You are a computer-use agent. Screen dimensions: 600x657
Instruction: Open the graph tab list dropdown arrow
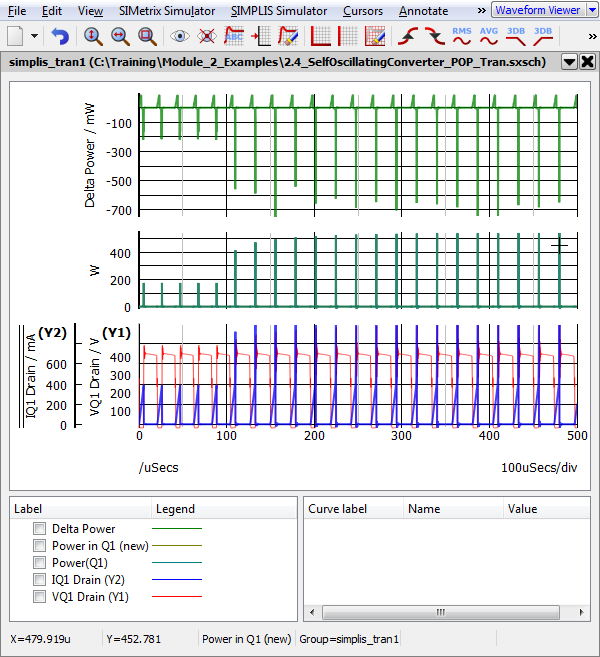569,61
